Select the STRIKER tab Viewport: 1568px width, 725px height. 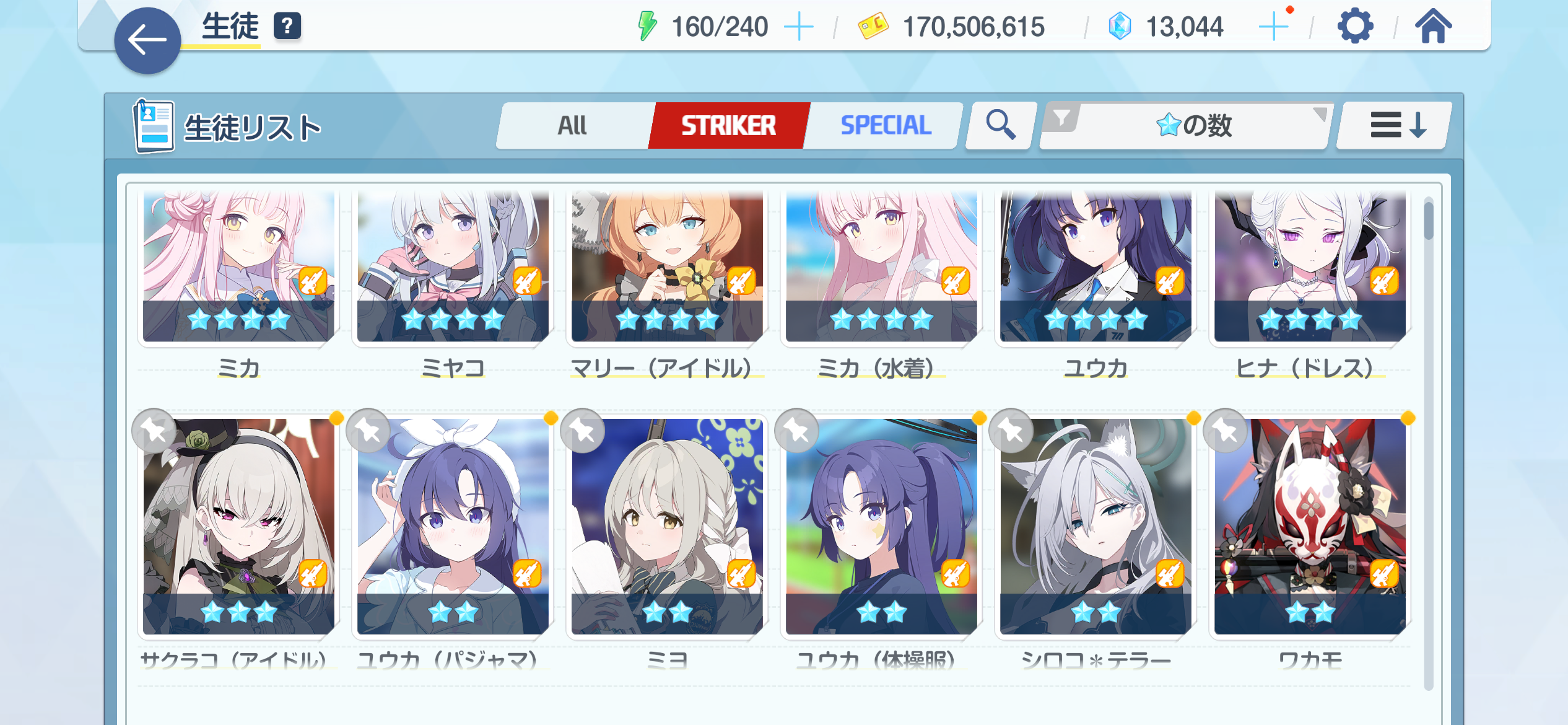pyautogui.click(x=728, y=125)
